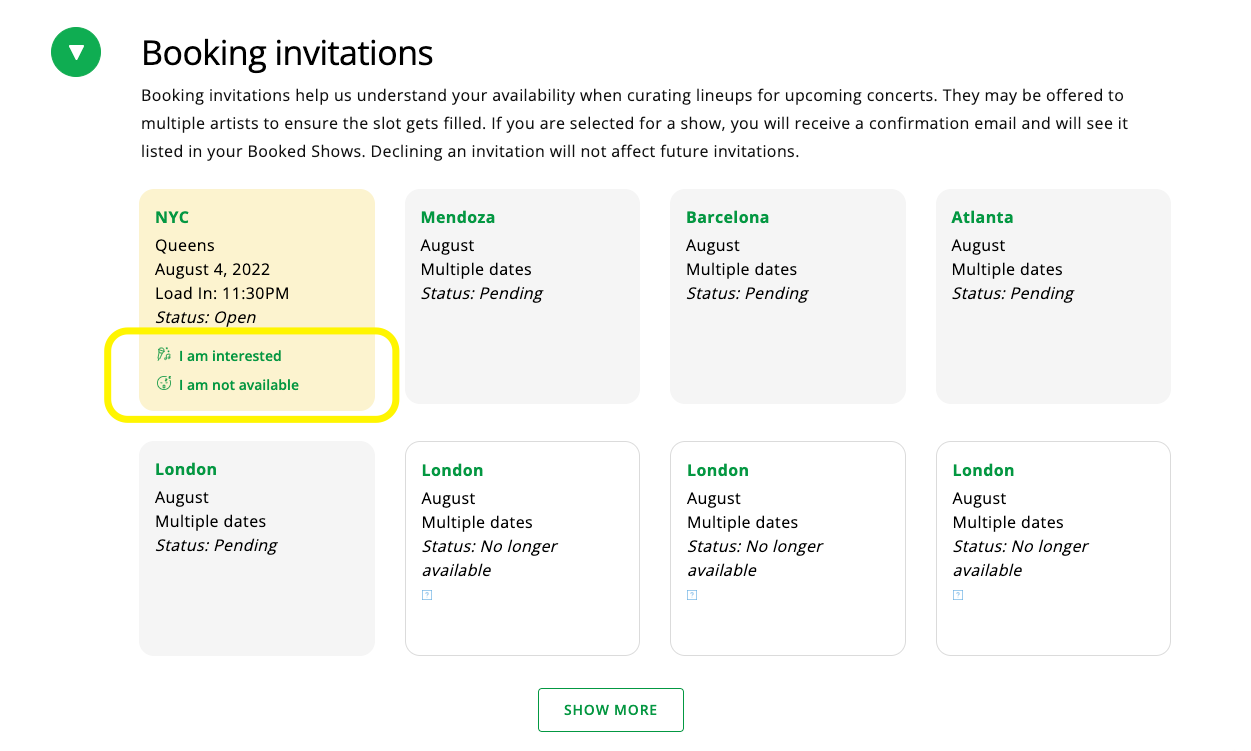
Task: Select "I am interested" for the NYC show
Action: point(229,355)
